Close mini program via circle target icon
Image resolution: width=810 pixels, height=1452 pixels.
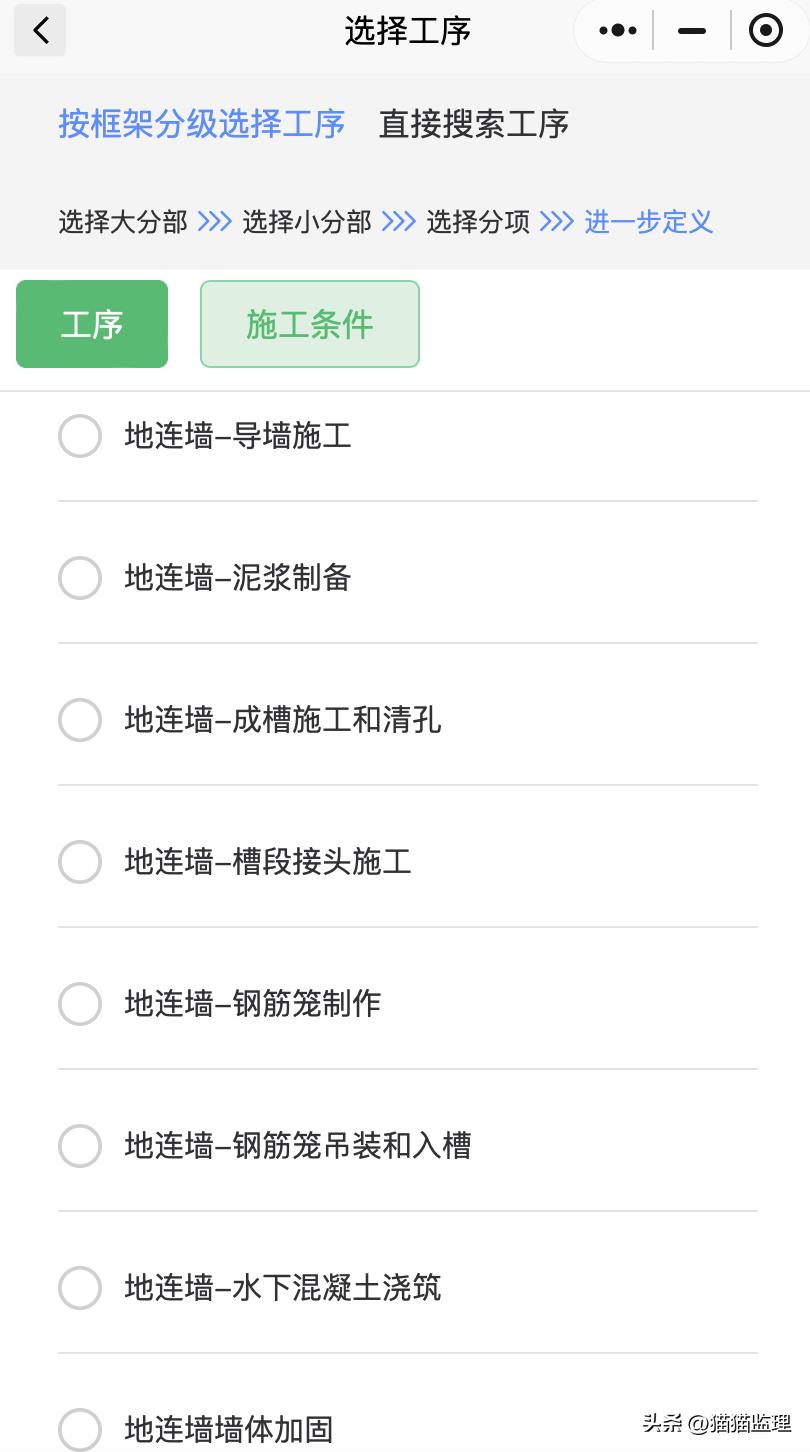(766, 31)
